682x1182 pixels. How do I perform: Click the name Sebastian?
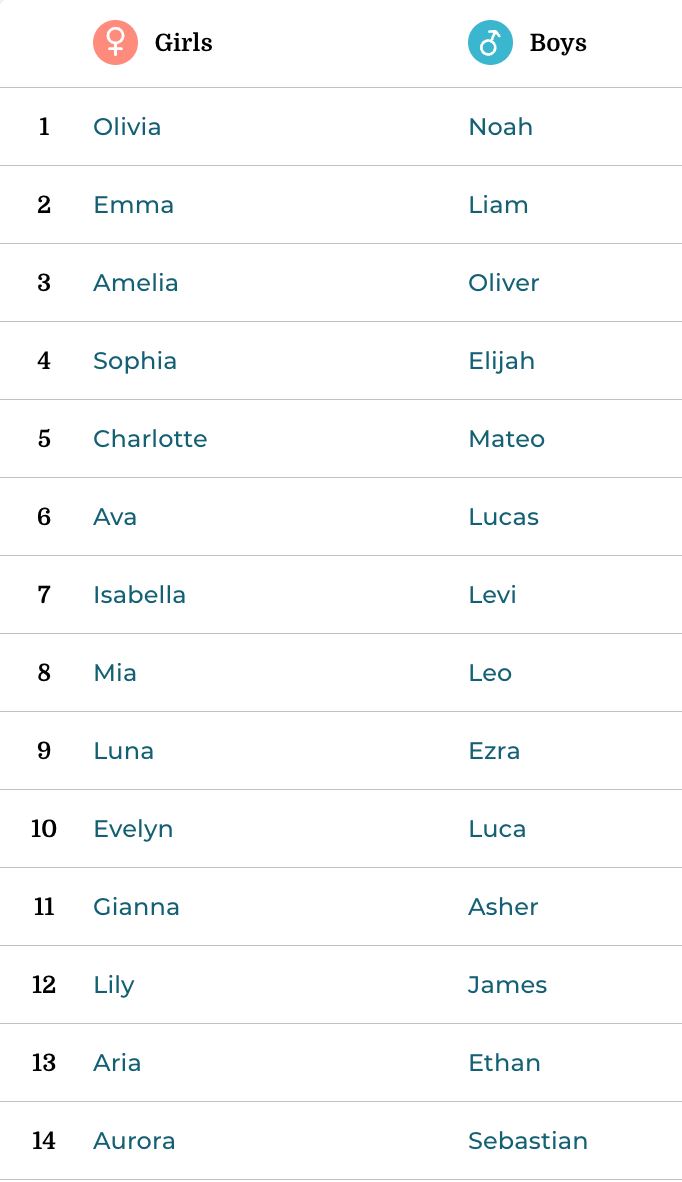(527, 1141)
